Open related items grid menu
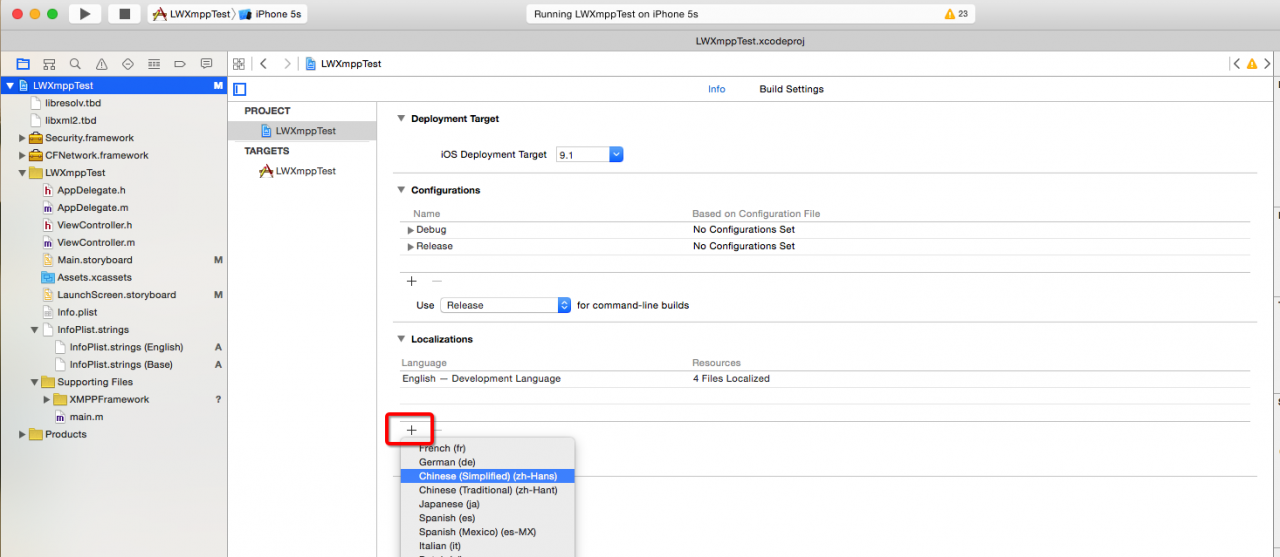 pyautogui.click(x=239, y=63)
